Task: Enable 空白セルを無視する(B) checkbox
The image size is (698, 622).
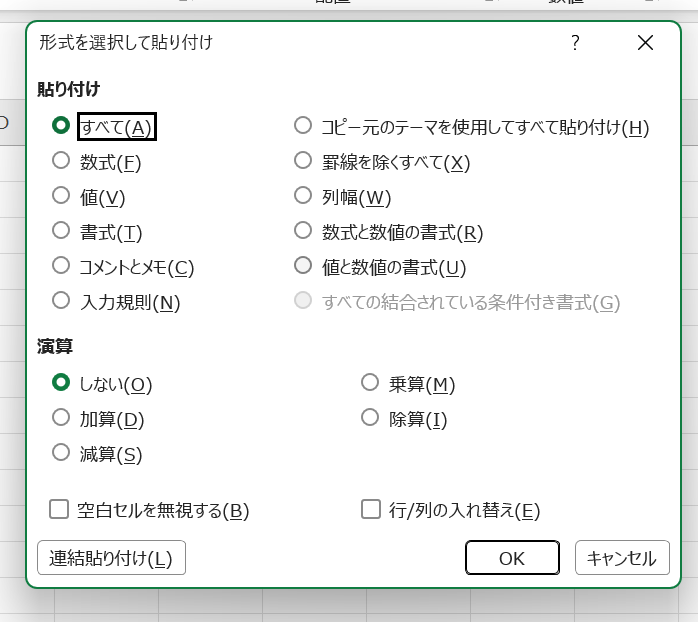Action: click(59, 510)
